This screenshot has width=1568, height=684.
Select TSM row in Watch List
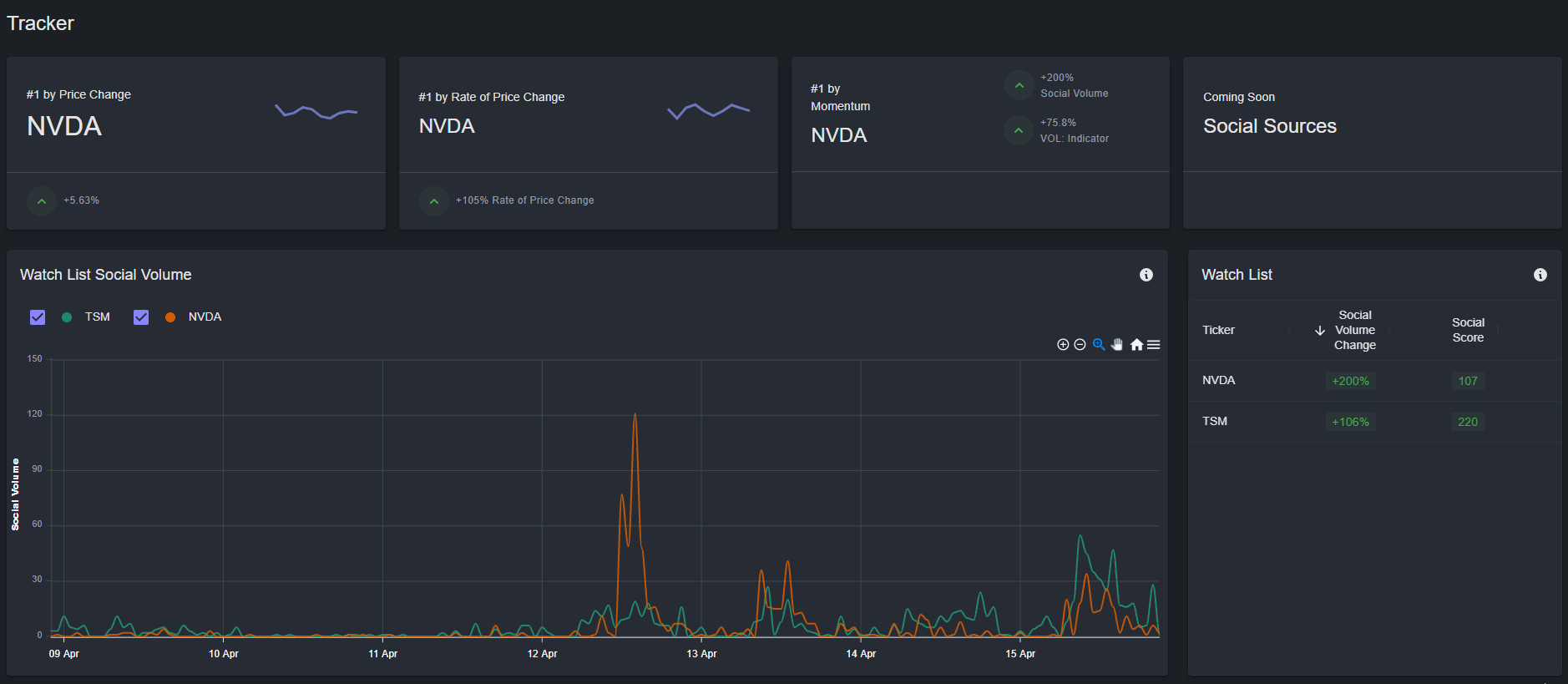(x=1374, y=422)
